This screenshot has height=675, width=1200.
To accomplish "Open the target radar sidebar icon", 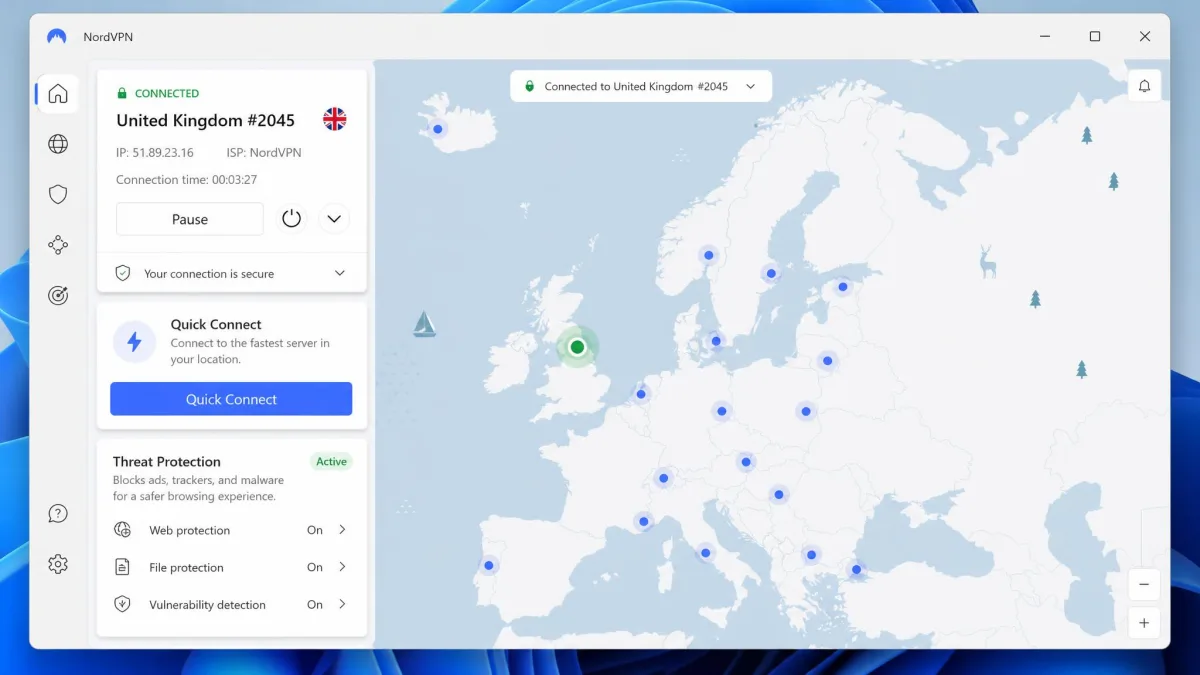I will 58,295.
